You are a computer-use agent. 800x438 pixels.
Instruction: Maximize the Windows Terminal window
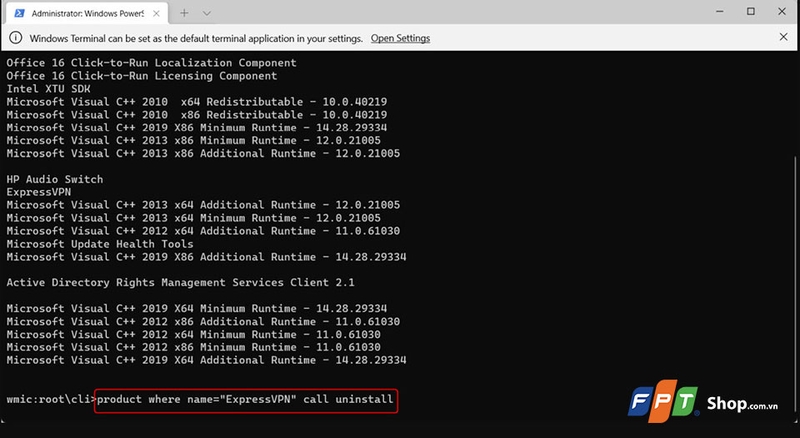(751, 11)
